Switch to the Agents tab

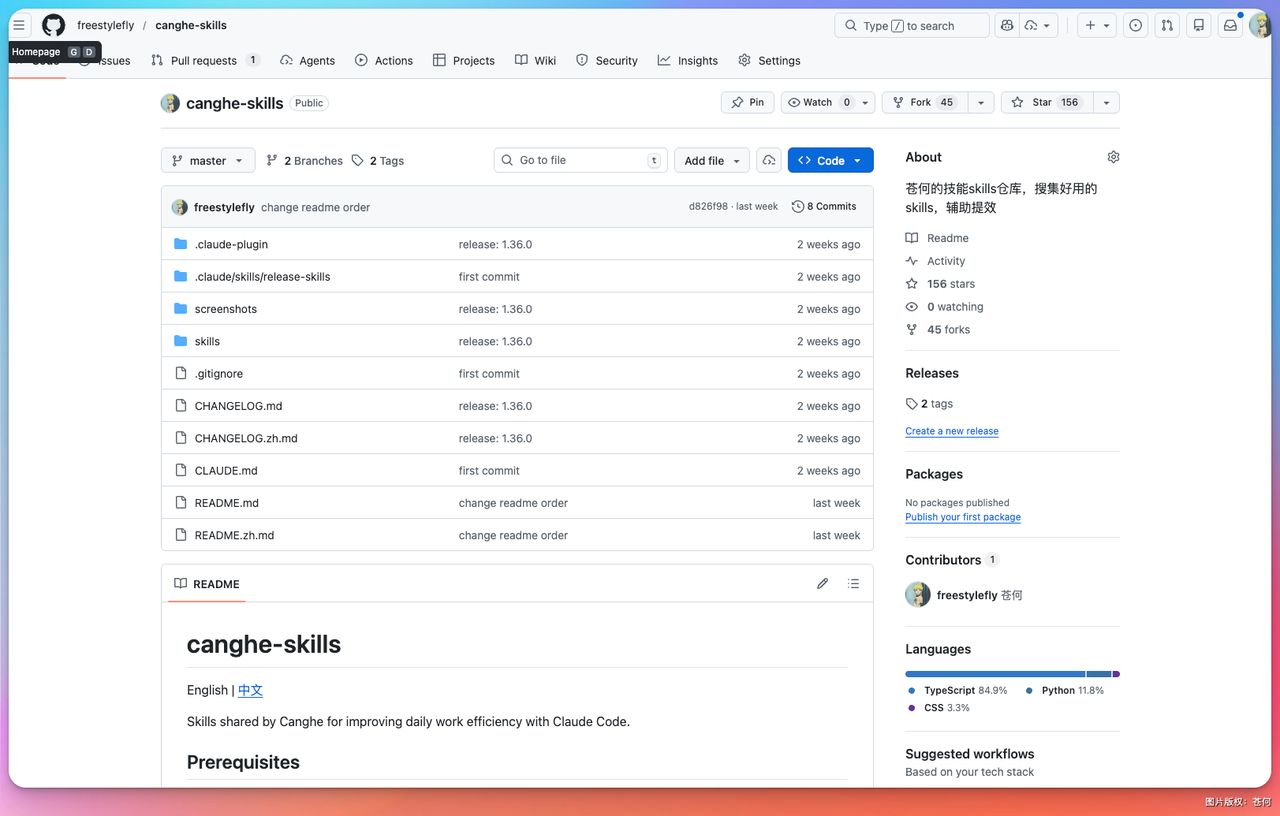pyautogui.click(x=308, y=60)
